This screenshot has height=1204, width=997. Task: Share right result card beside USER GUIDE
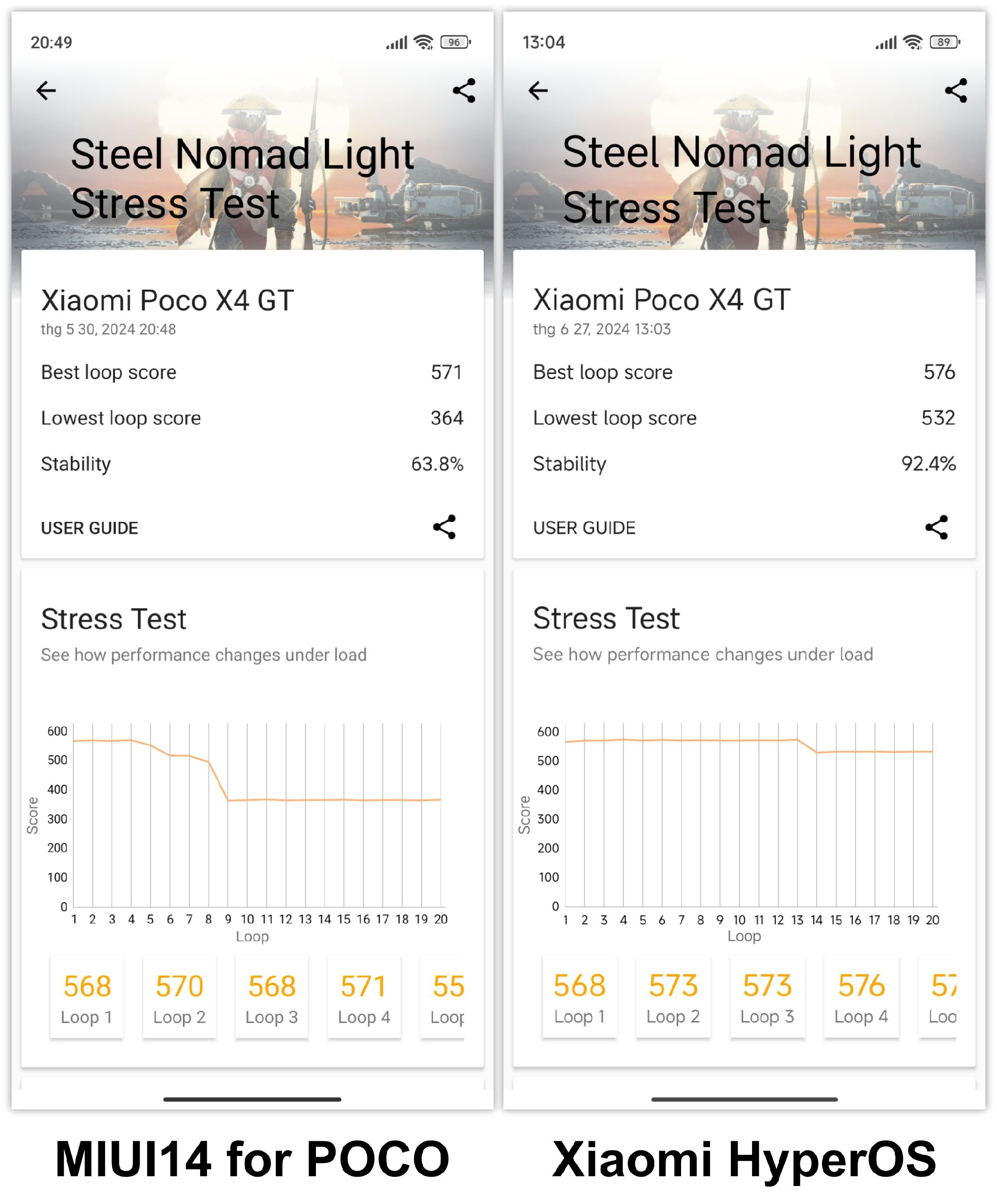(936, 527)
